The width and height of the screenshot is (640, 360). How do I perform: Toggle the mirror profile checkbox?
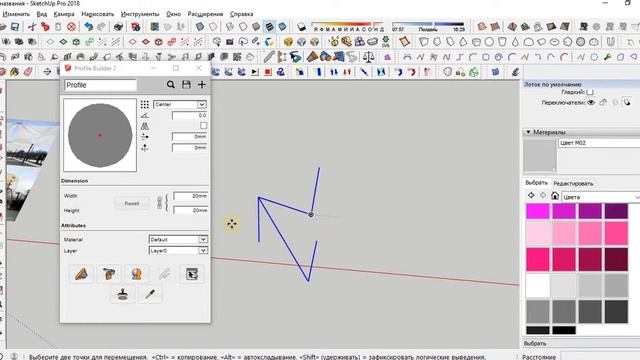point(203,125)
